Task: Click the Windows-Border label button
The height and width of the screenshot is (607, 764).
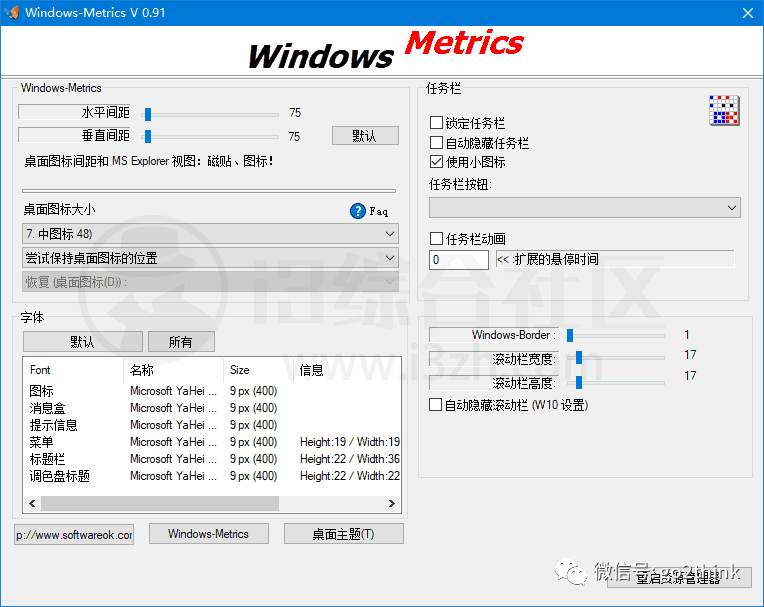Action: click(x=494, y=335)
